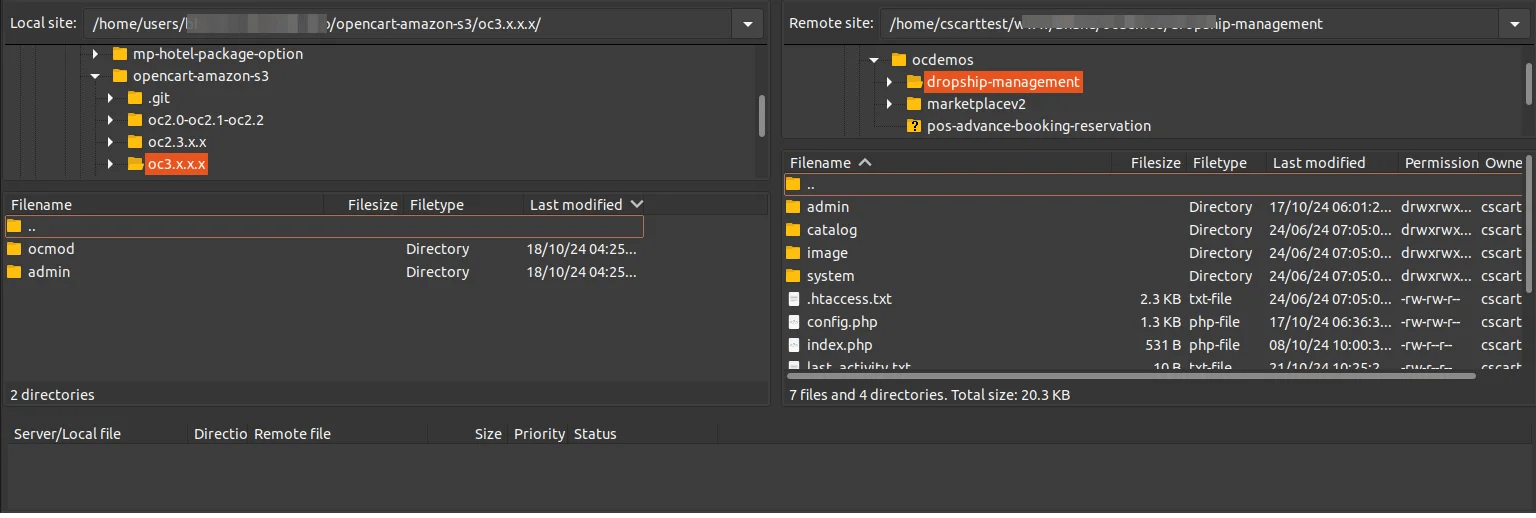The height and width of the screenshot is (518, 1536).
Task: Open the Remote site path dropdown
Action: point(1511,24)
